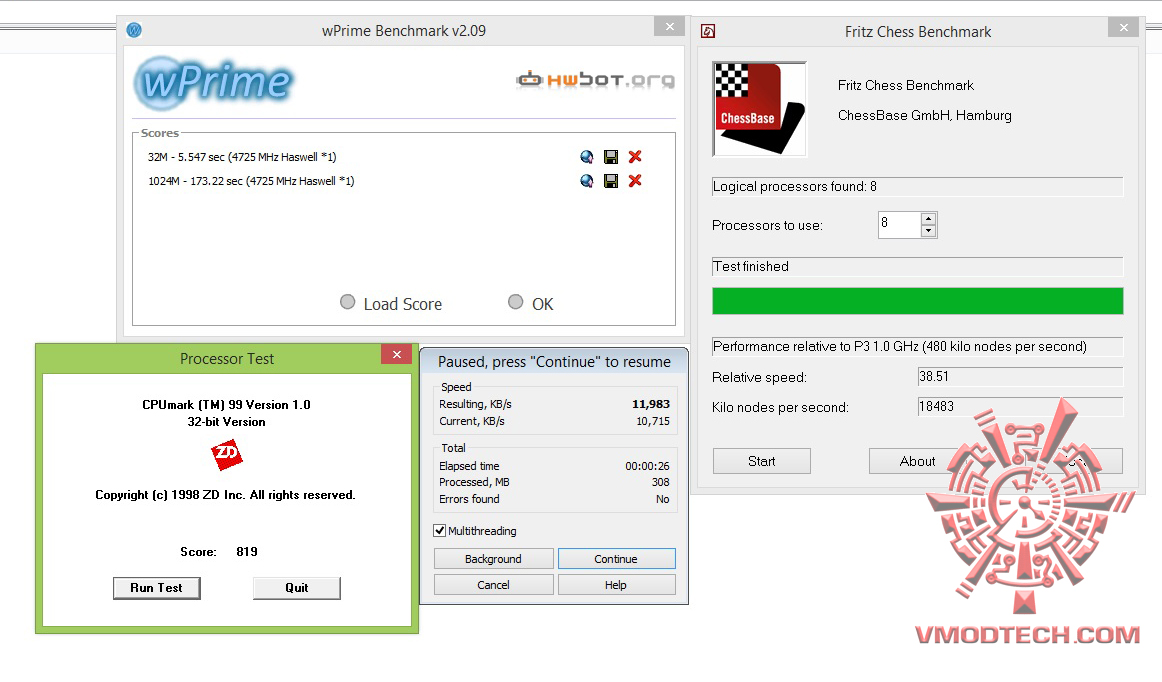Increase processors to use with up arrow

[929, 219]
